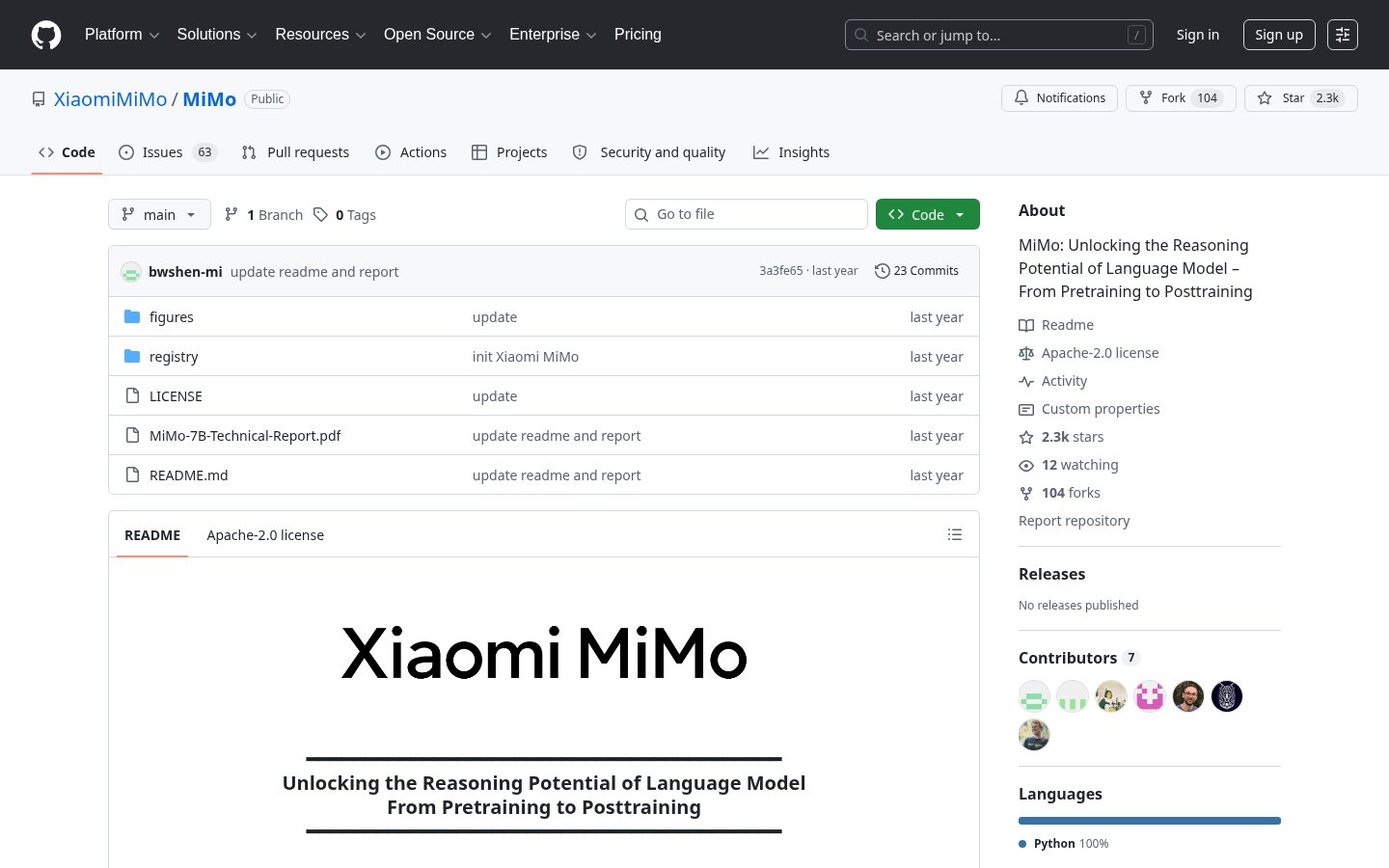Open the 23 Commits link
Image resolution: width=1389 pixels, height=868 pixels.
[916, 271]
